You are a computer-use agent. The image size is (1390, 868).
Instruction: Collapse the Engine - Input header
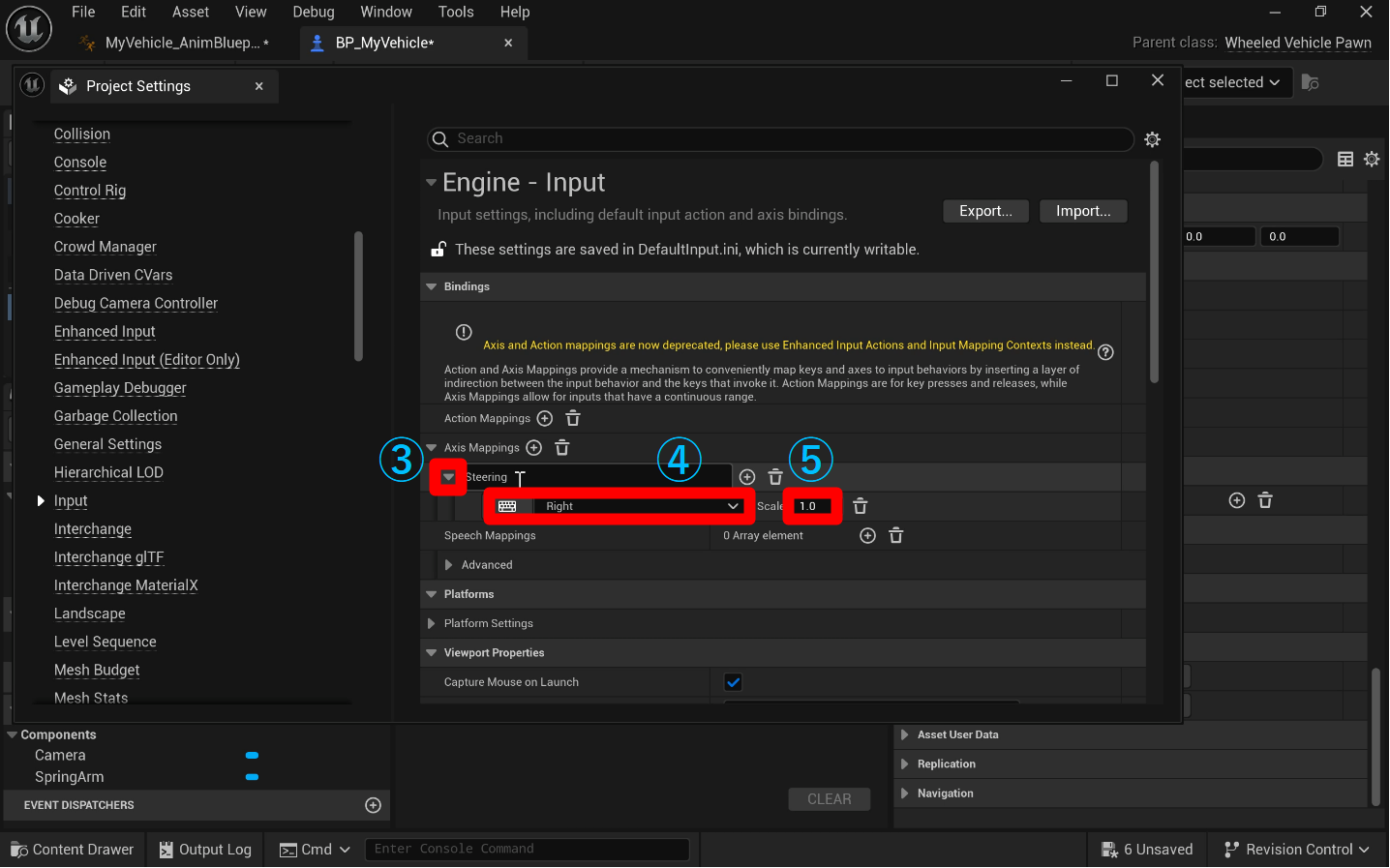pos(432,182)
